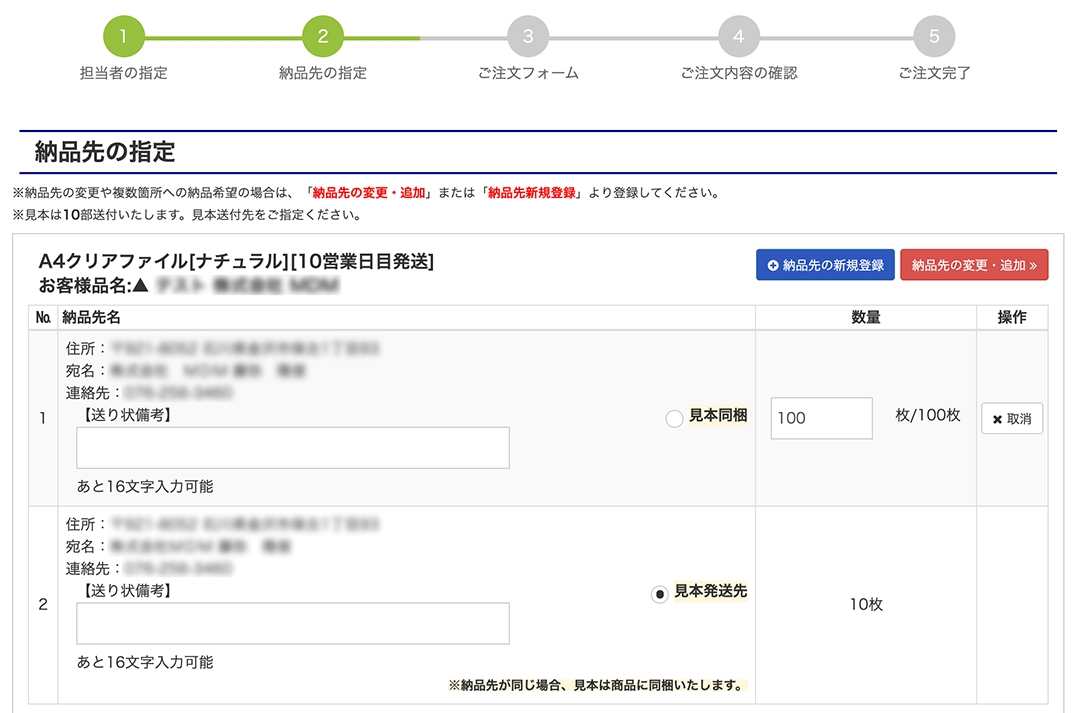Focus 送り状備考 text box for row 1
This screenshot has height=713, width=1076.
293,448
